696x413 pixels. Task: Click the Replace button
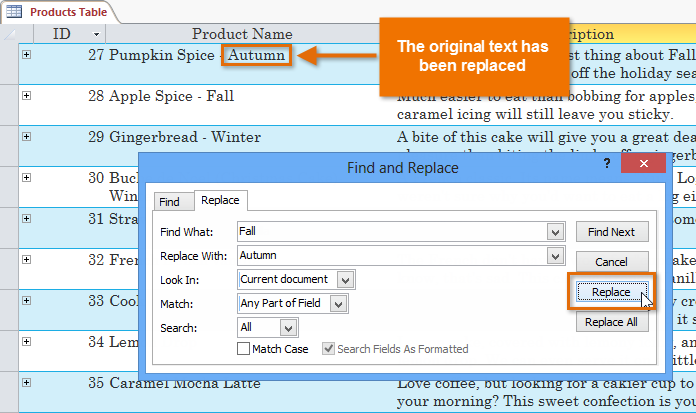tap(612, 292)
